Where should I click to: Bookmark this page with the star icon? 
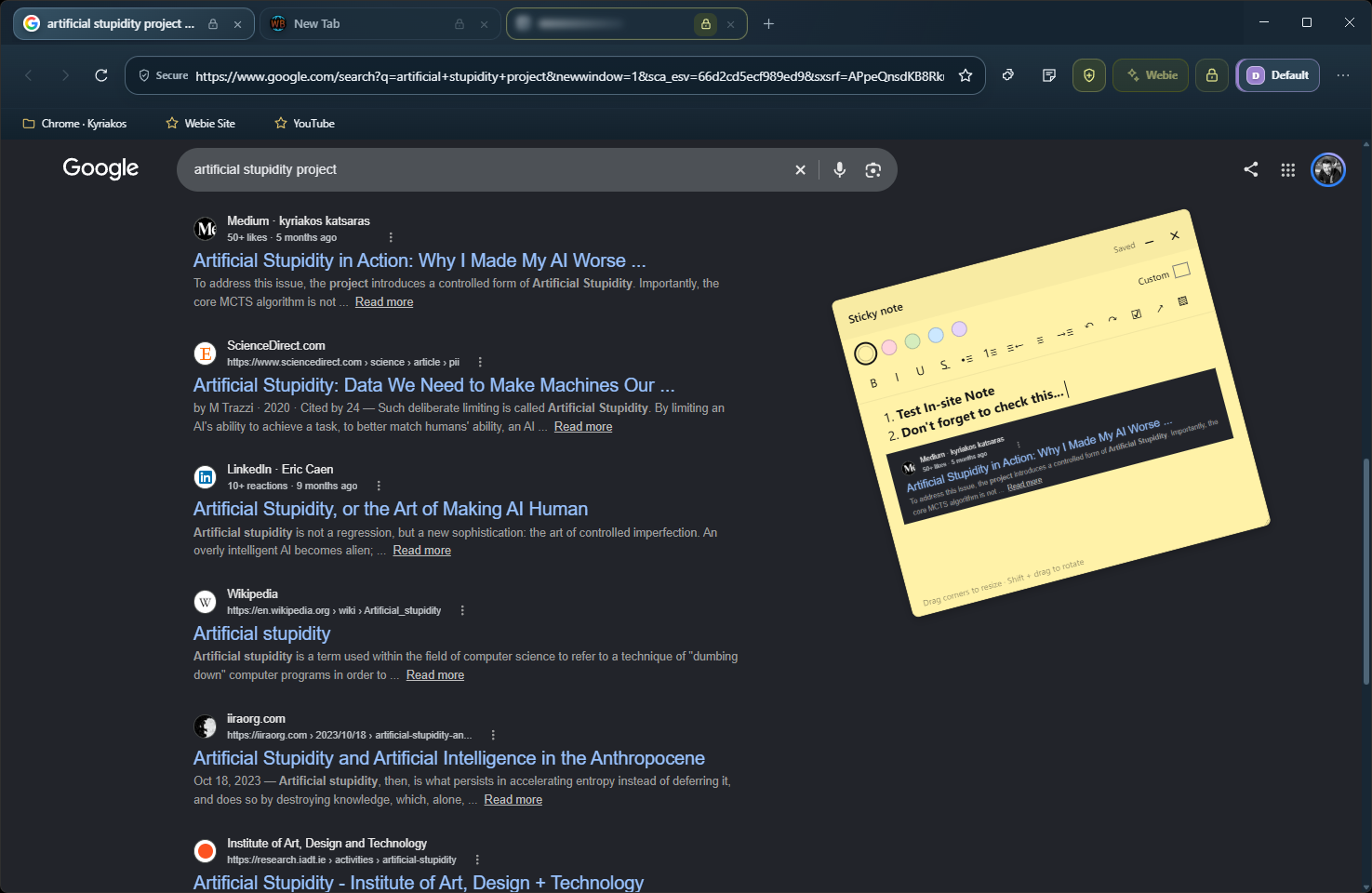966,75
